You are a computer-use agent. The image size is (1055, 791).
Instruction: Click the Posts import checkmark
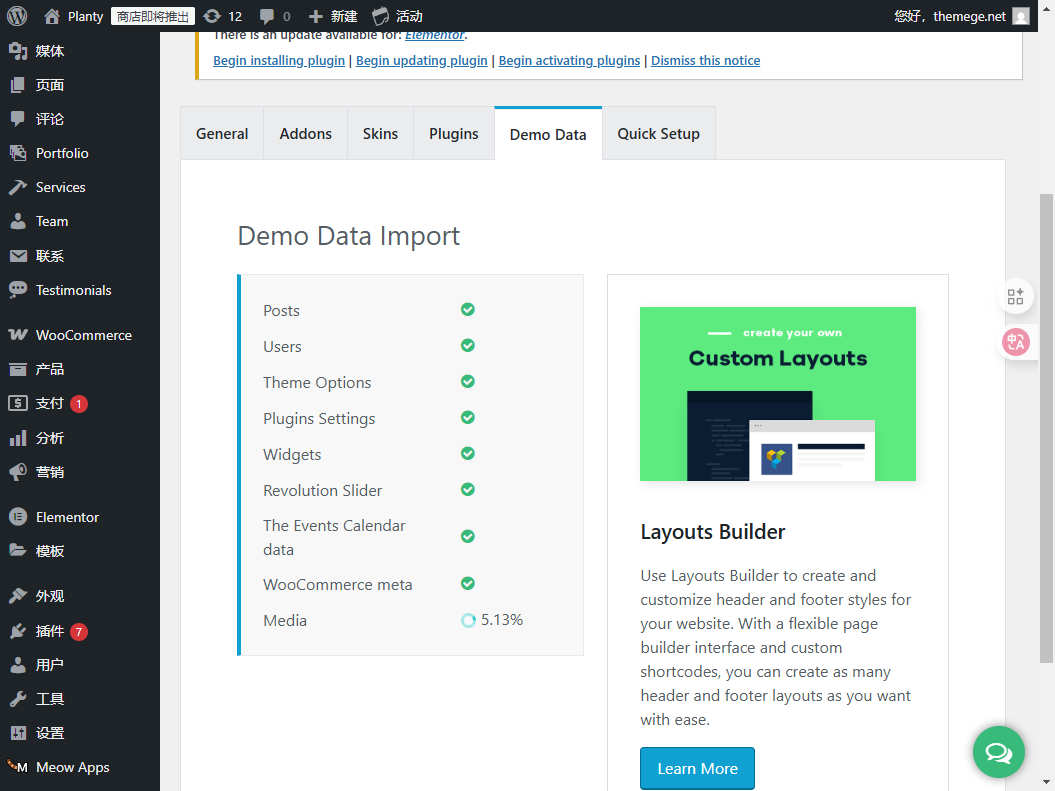pyautogui.click(x=468, y=309)
